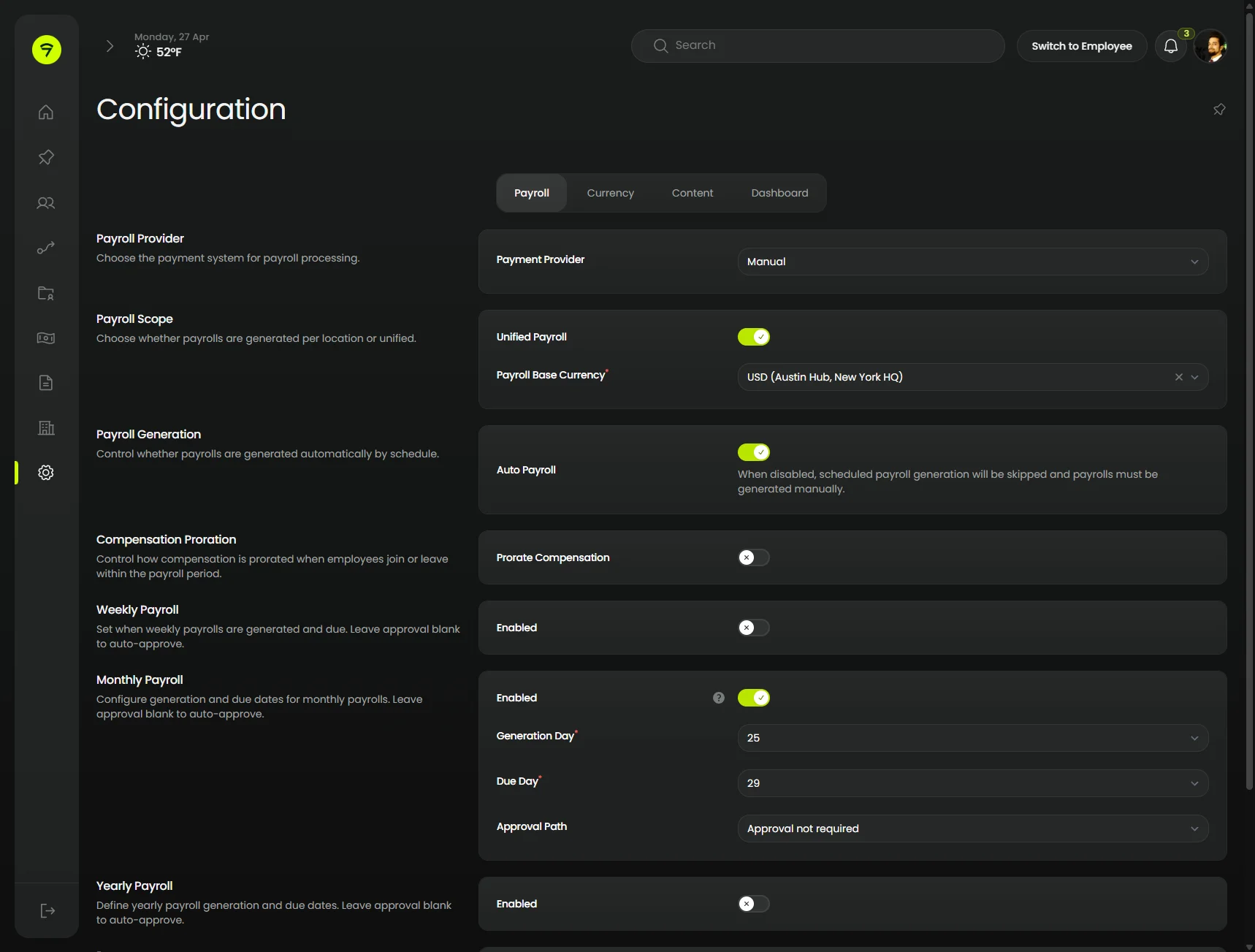Open the Dashboard configuration tab

tap(779, 193)
